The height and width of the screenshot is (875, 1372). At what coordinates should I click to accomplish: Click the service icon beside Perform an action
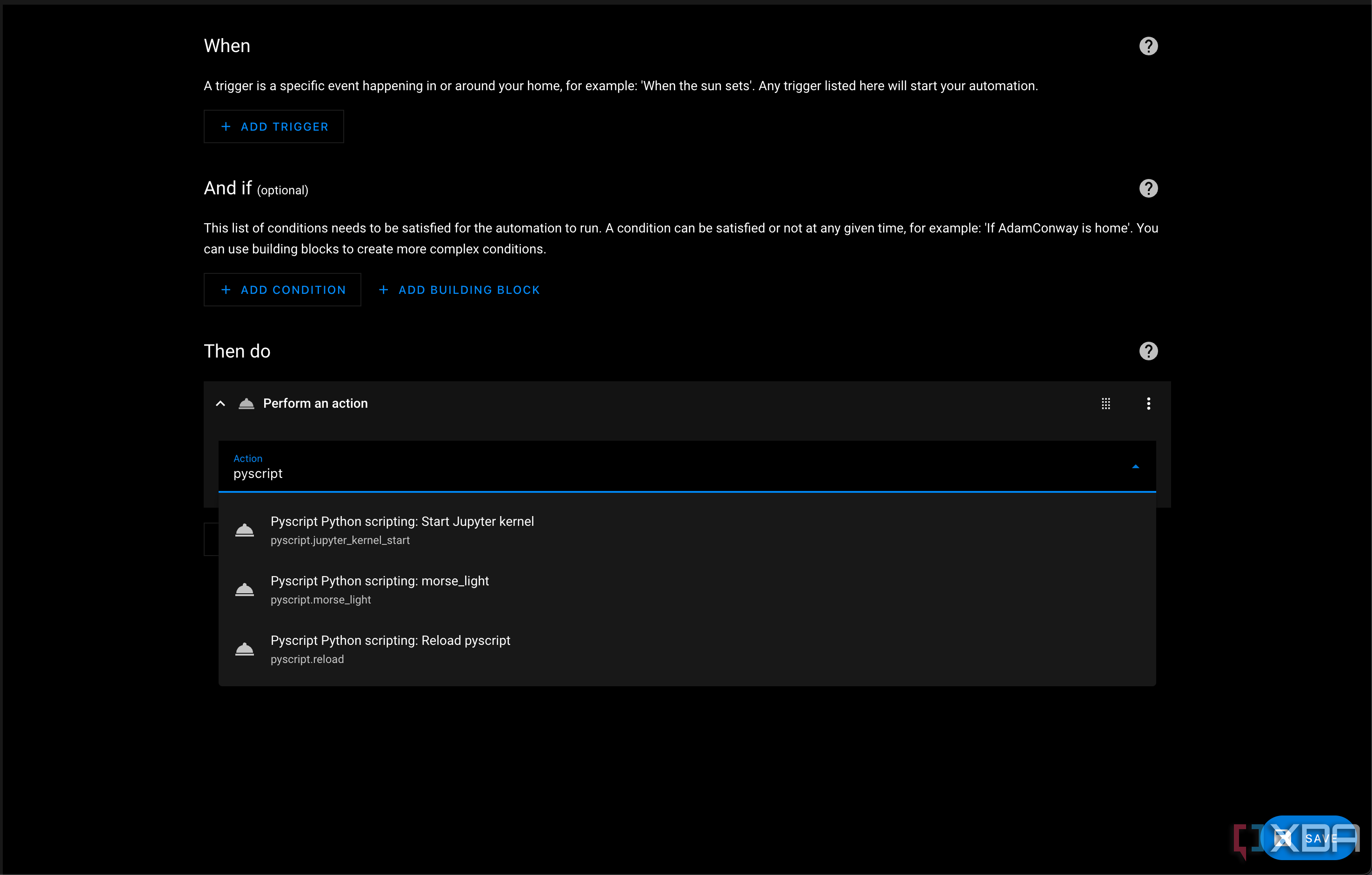click(x=246, y=403)
